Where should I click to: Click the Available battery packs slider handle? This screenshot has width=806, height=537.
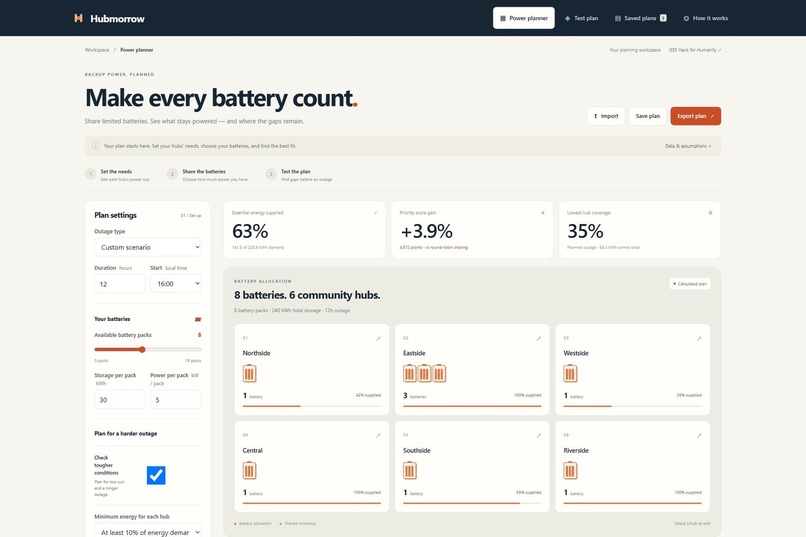point(142,349)
